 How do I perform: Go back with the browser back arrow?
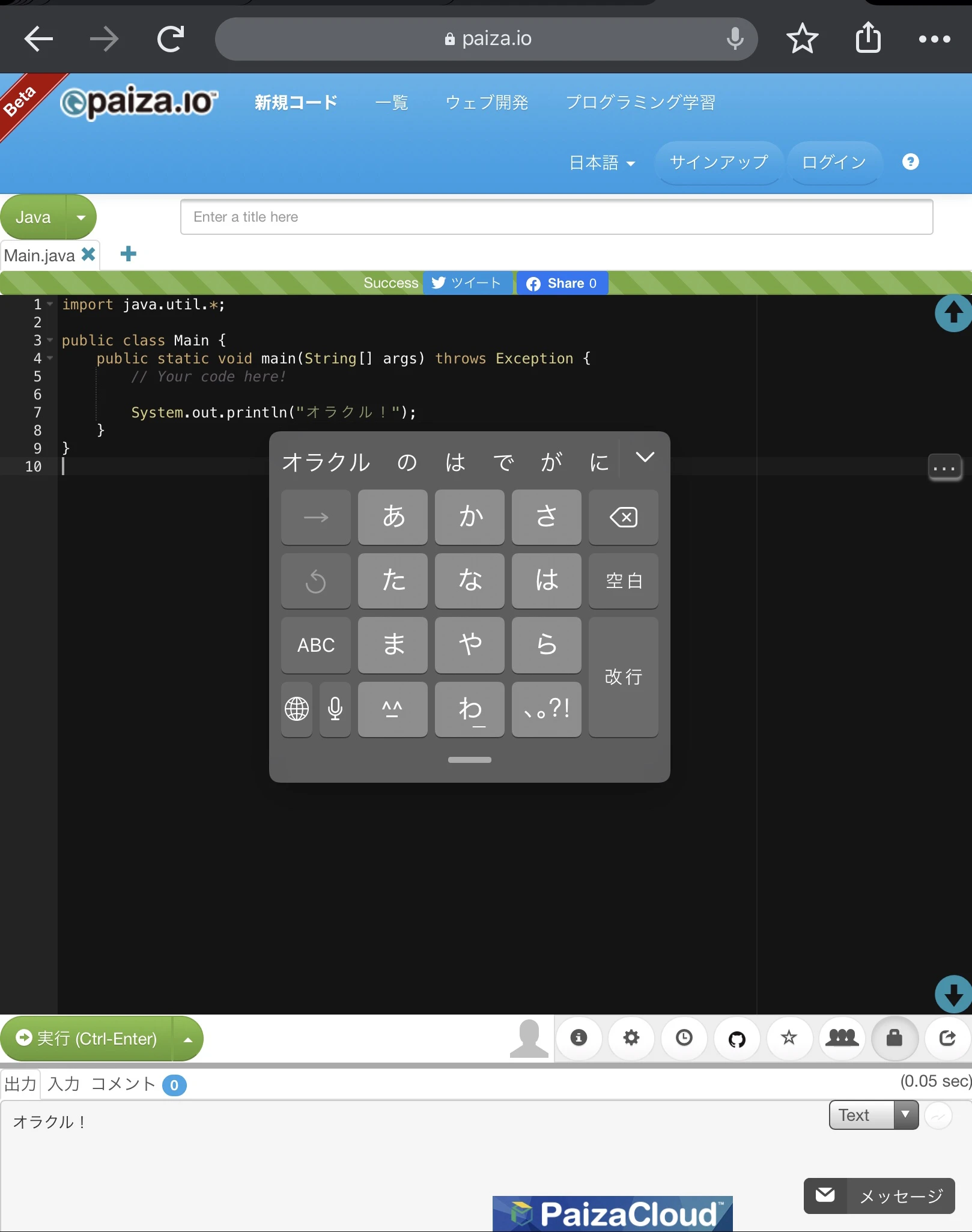[x=39, y=40]
